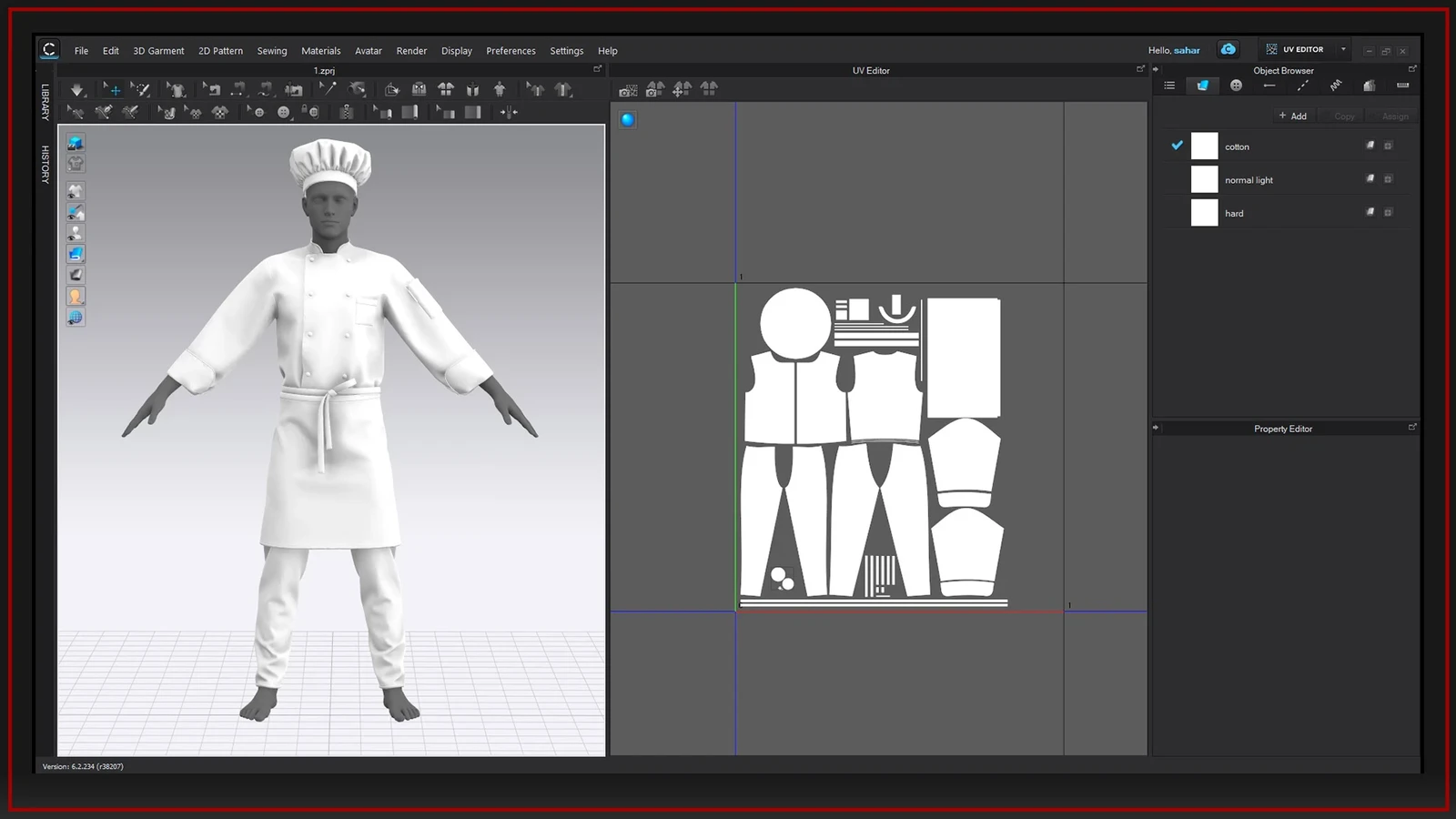
Task: Click the CLO logo icon
Action: pos(49,49)
